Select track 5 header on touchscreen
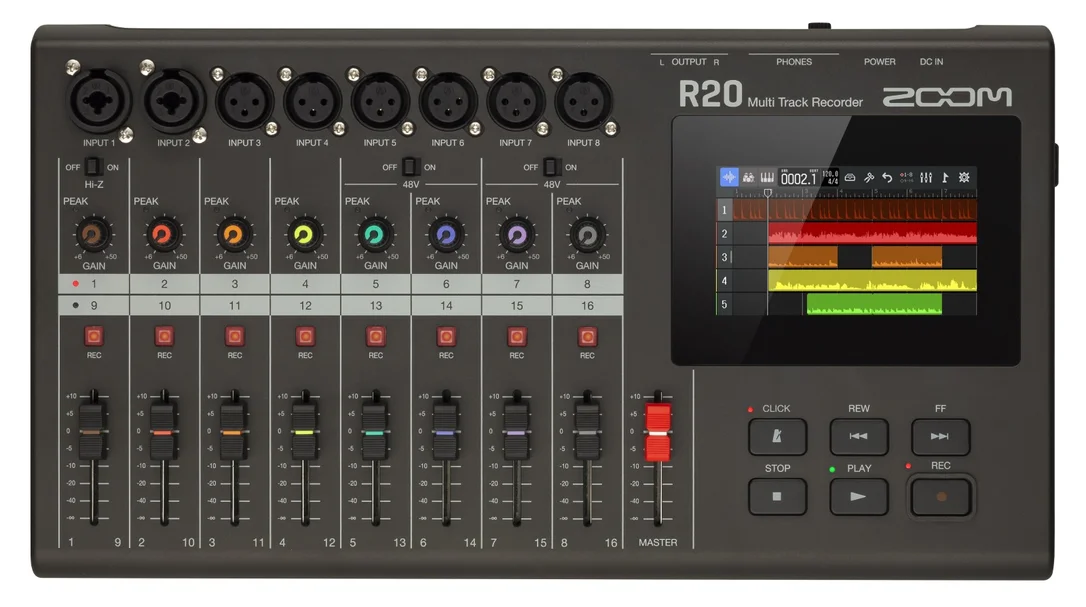 724,304
